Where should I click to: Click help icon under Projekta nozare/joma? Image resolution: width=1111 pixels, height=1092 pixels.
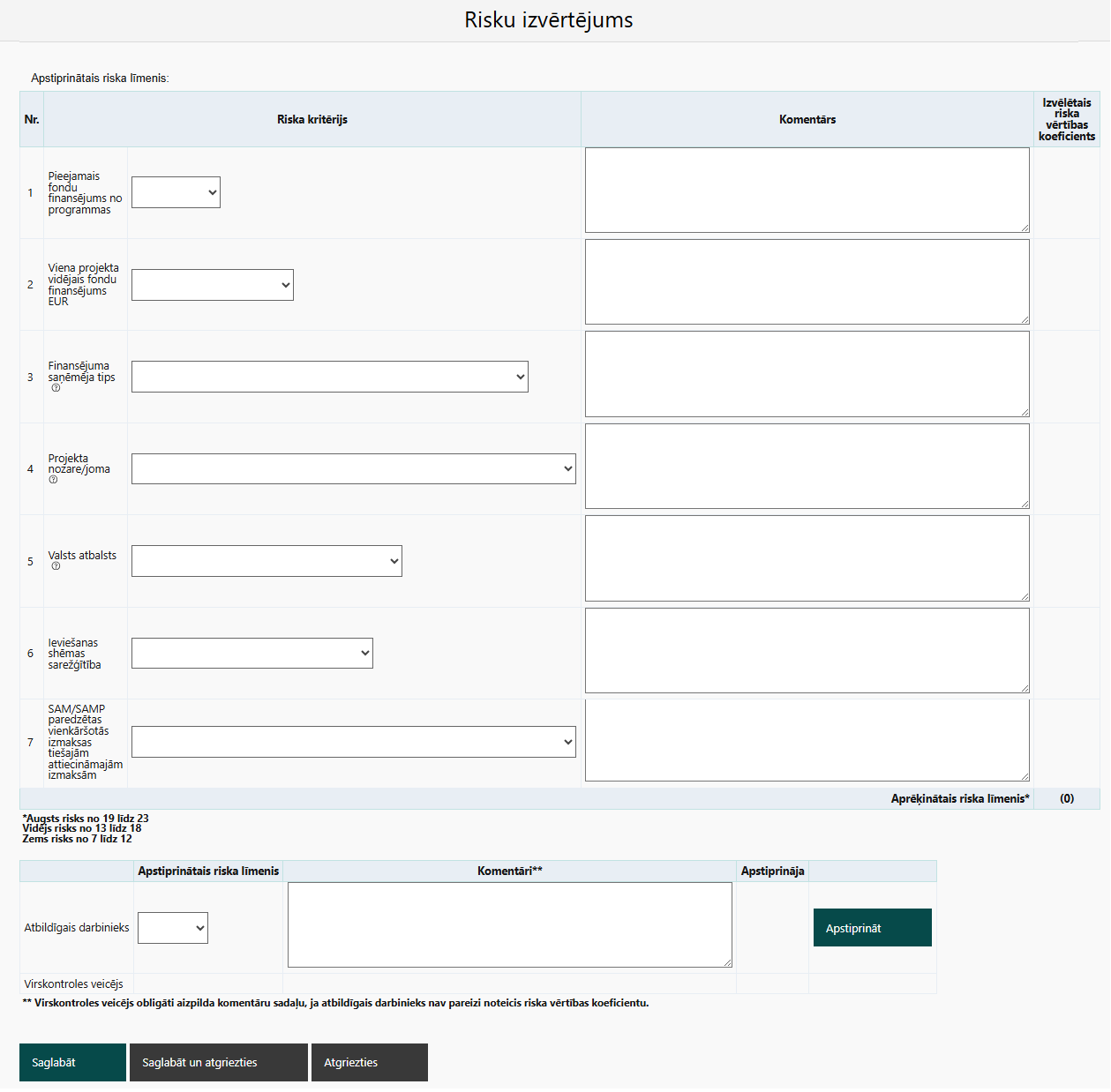click(x=53, y=480)
